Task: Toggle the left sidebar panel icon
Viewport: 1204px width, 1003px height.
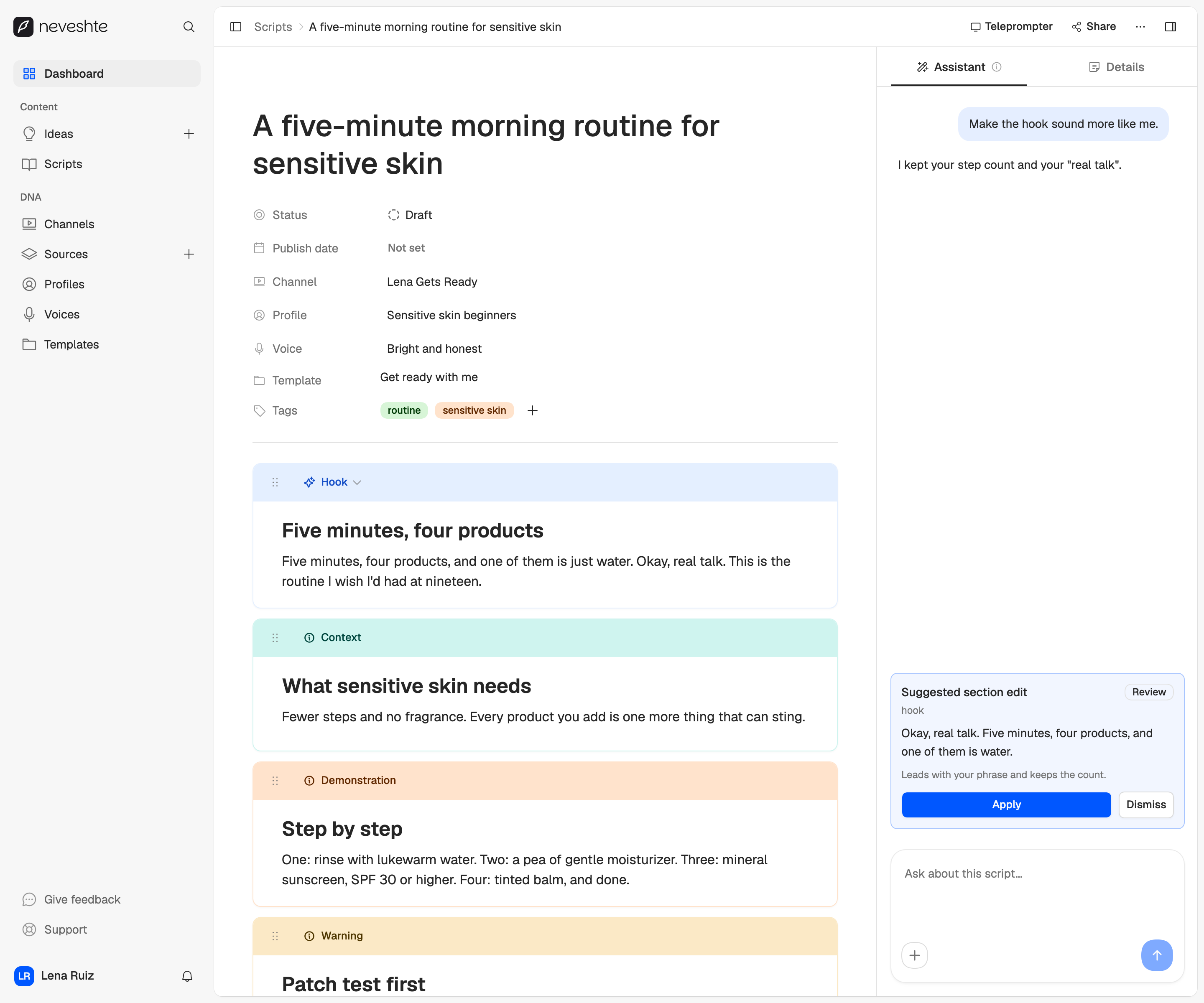Action: 236,27
